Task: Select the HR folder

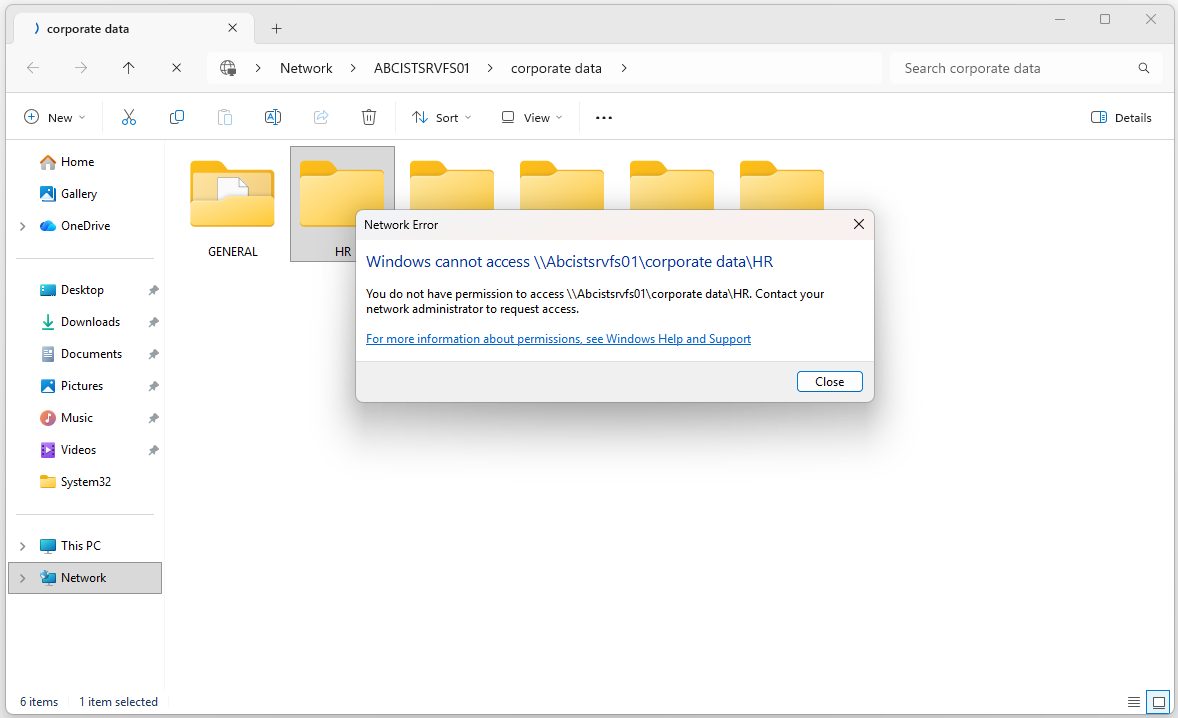Action: click(343, 204)
